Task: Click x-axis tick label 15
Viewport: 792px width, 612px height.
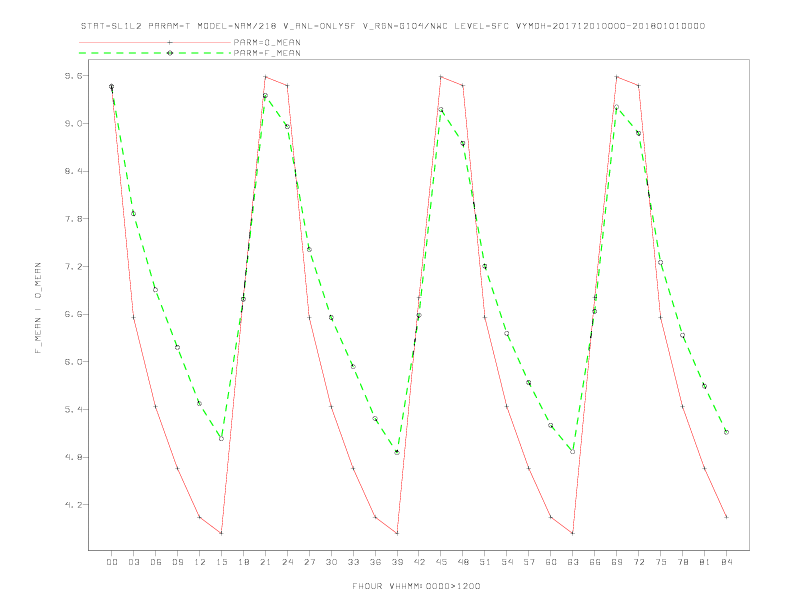Action: coord(221,562)
